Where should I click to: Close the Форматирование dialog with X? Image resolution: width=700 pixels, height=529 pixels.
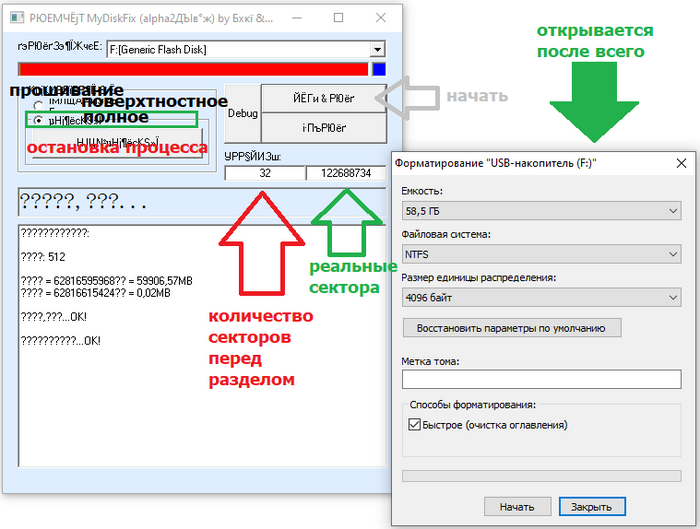tap(681, 163)
